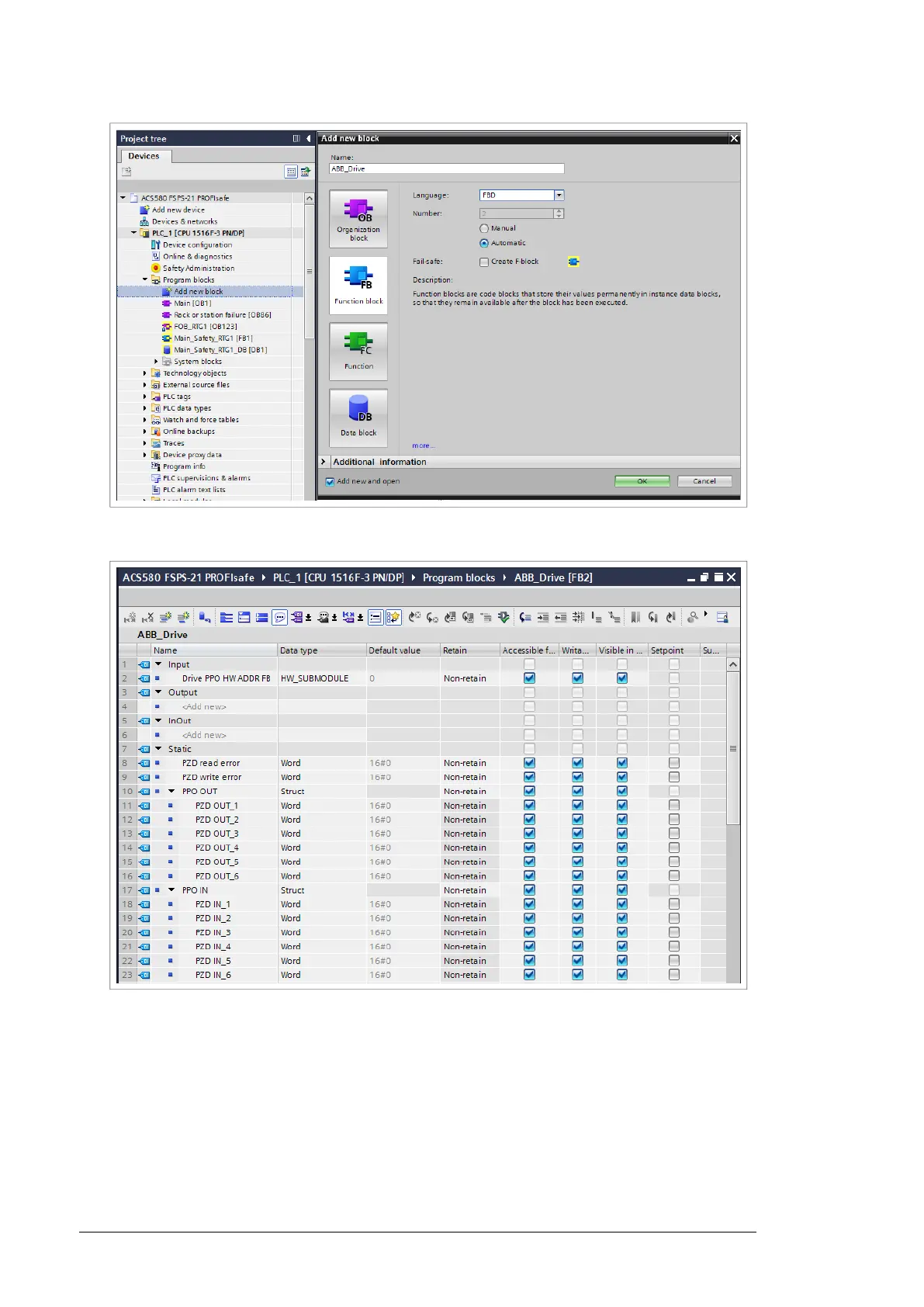Expand the Technology objects tree node
Screen dimensions: 924x1307
(145, 373)
